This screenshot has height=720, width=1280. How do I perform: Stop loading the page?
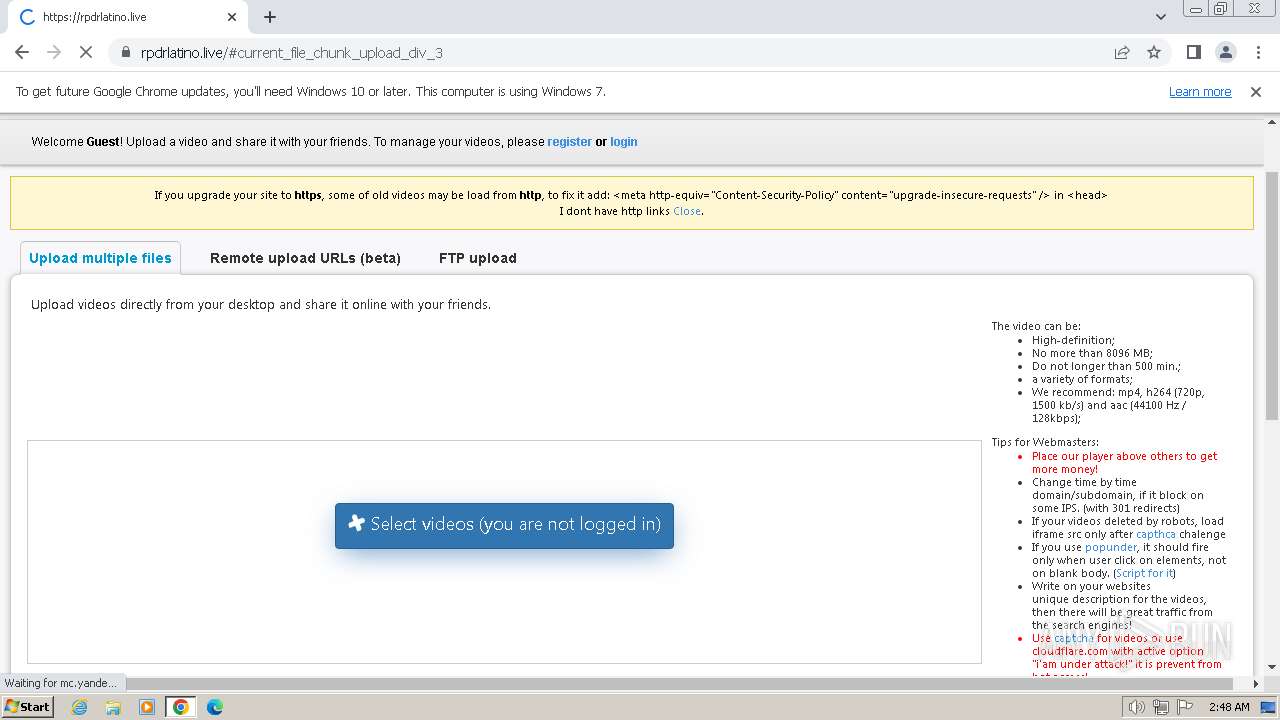(x=86, y=52)
